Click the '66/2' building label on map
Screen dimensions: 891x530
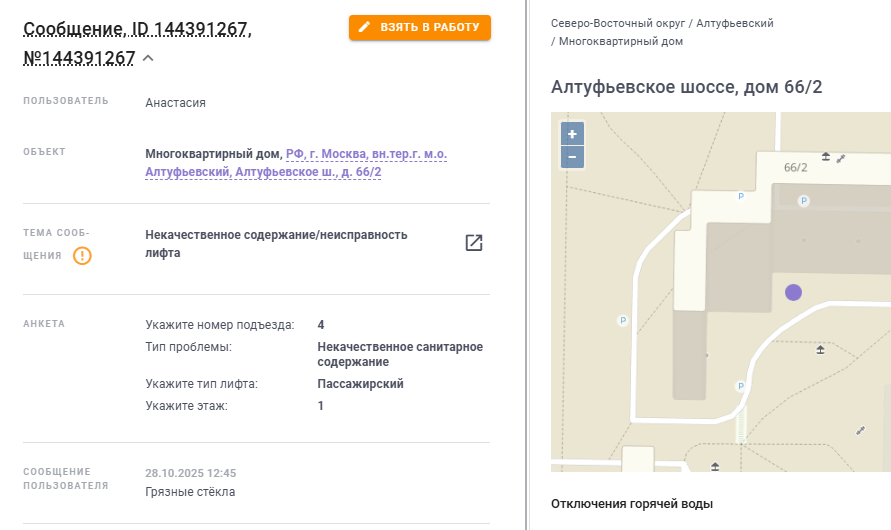tap(796, 167)
